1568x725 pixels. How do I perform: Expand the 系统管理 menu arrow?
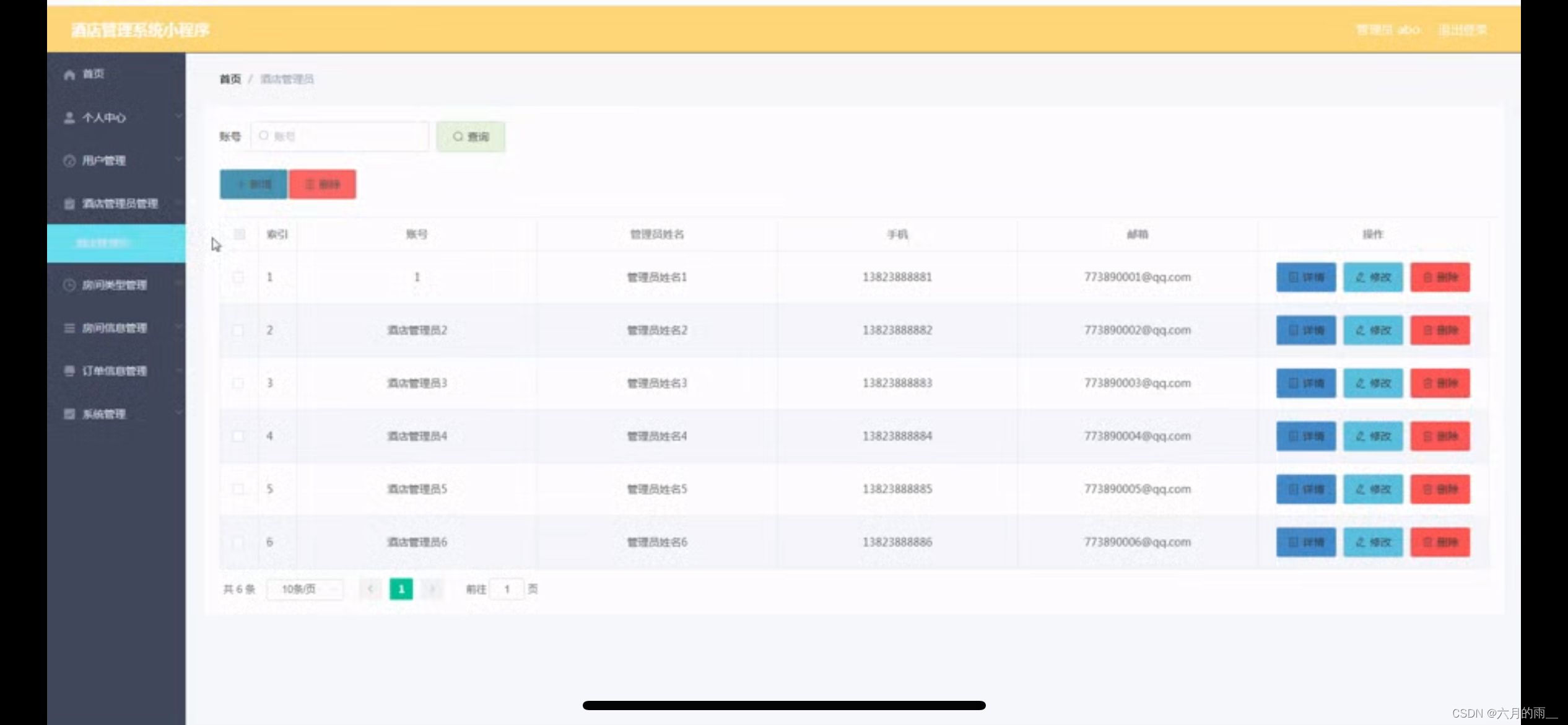click(x=178, y=413)
